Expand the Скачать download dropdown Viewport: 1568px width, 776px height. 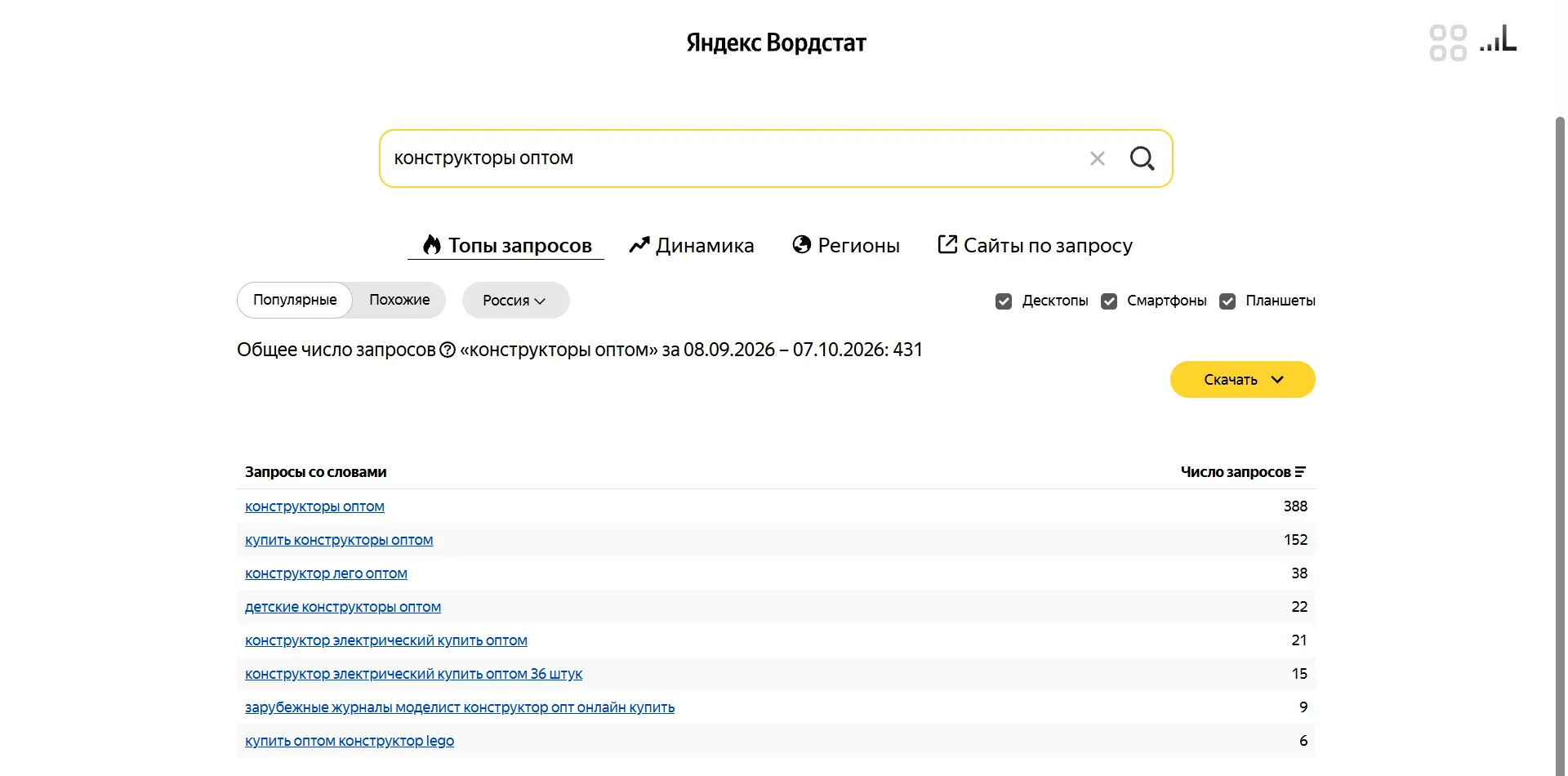tap(1242, 380)
